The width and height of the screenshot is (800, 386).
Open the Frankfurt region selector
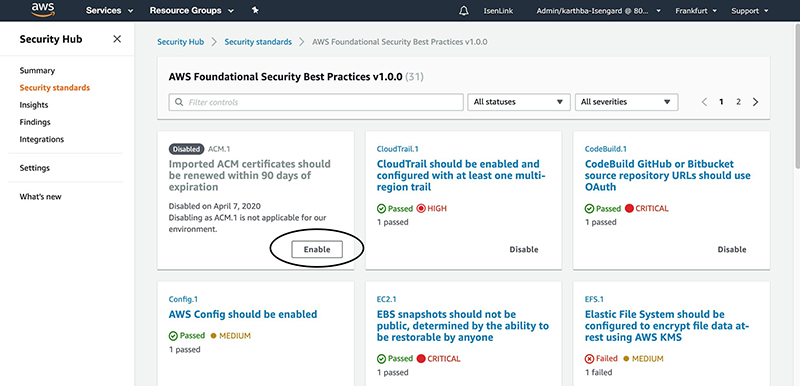696,11
